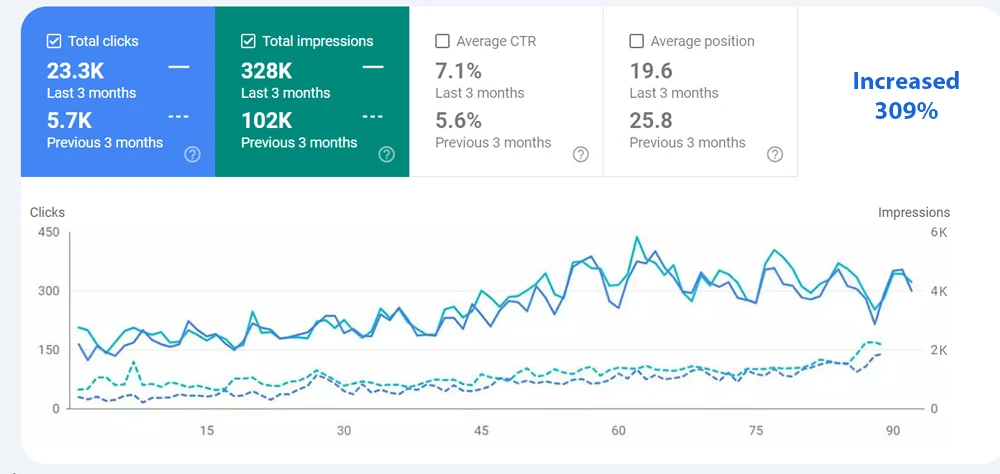Click day 90 on chart x-axis

894,431
